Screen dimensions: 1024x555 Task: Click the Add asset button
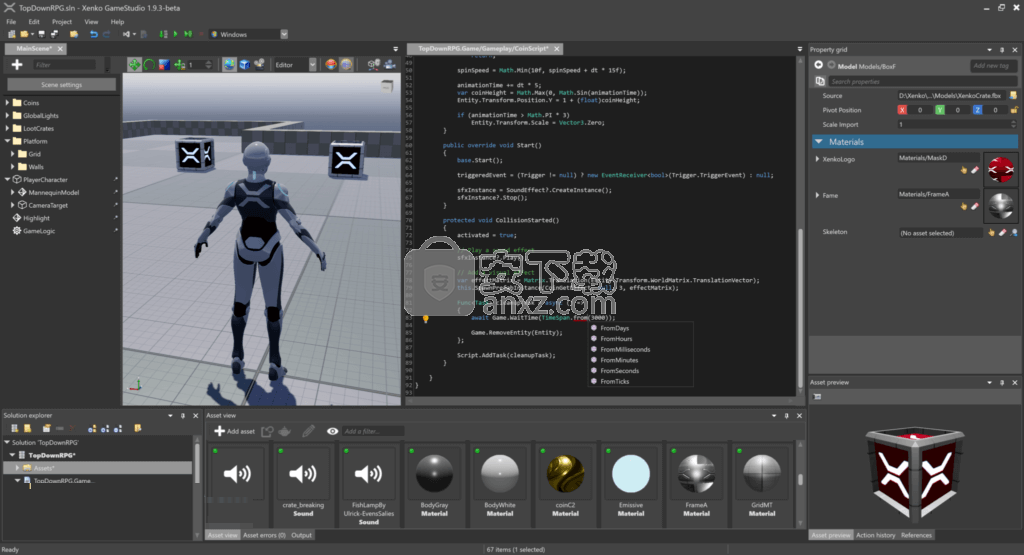234,431
